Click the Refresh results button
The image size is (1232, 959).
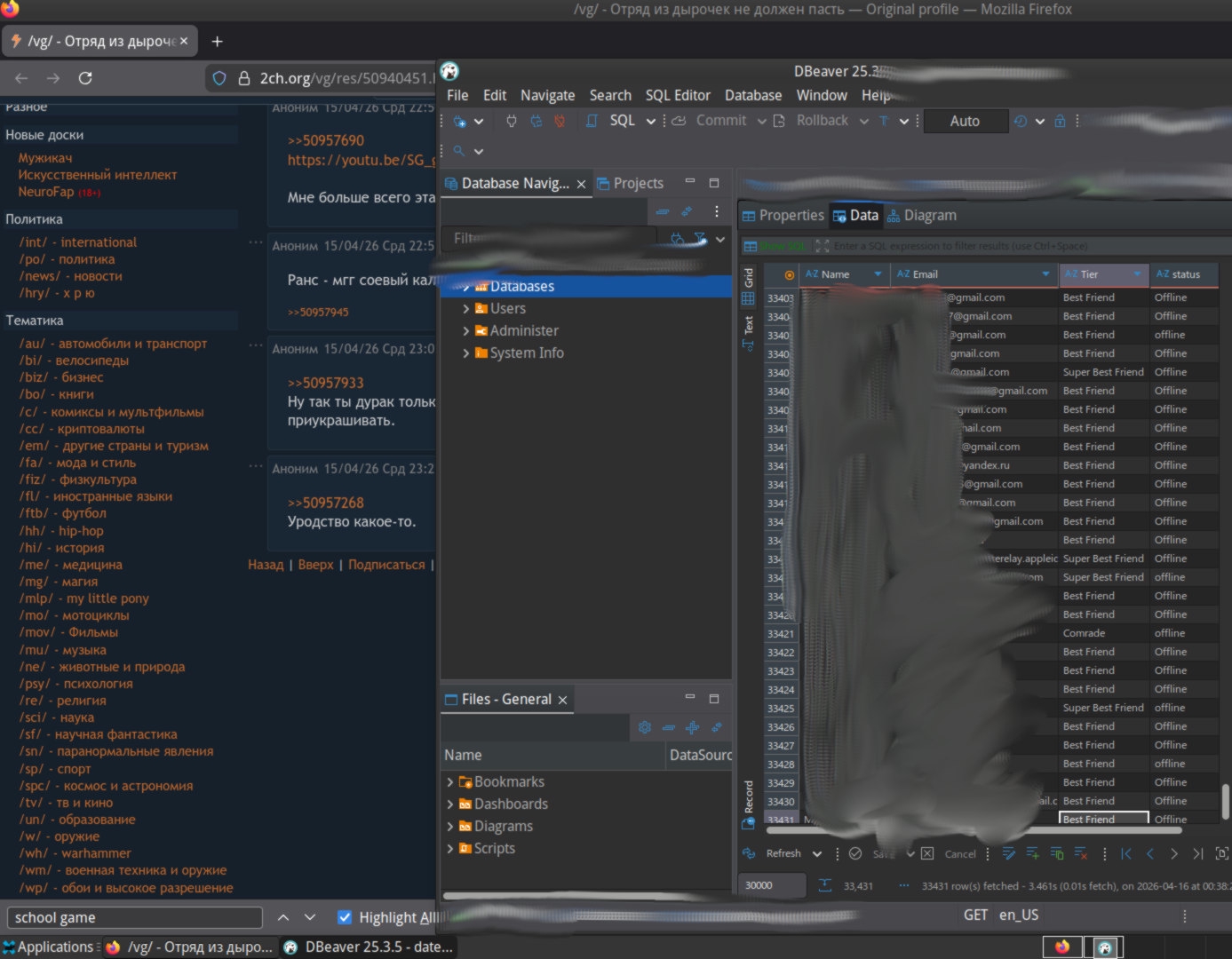[773, 853]
